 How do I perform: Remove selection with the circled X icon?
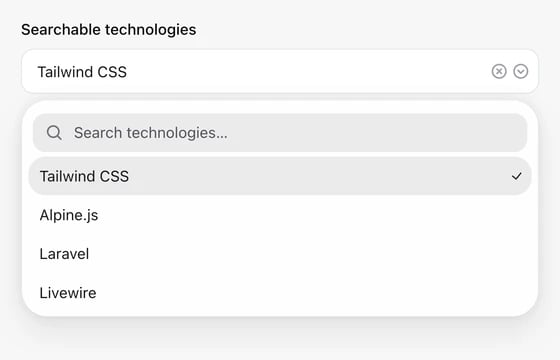pos(499,71)
